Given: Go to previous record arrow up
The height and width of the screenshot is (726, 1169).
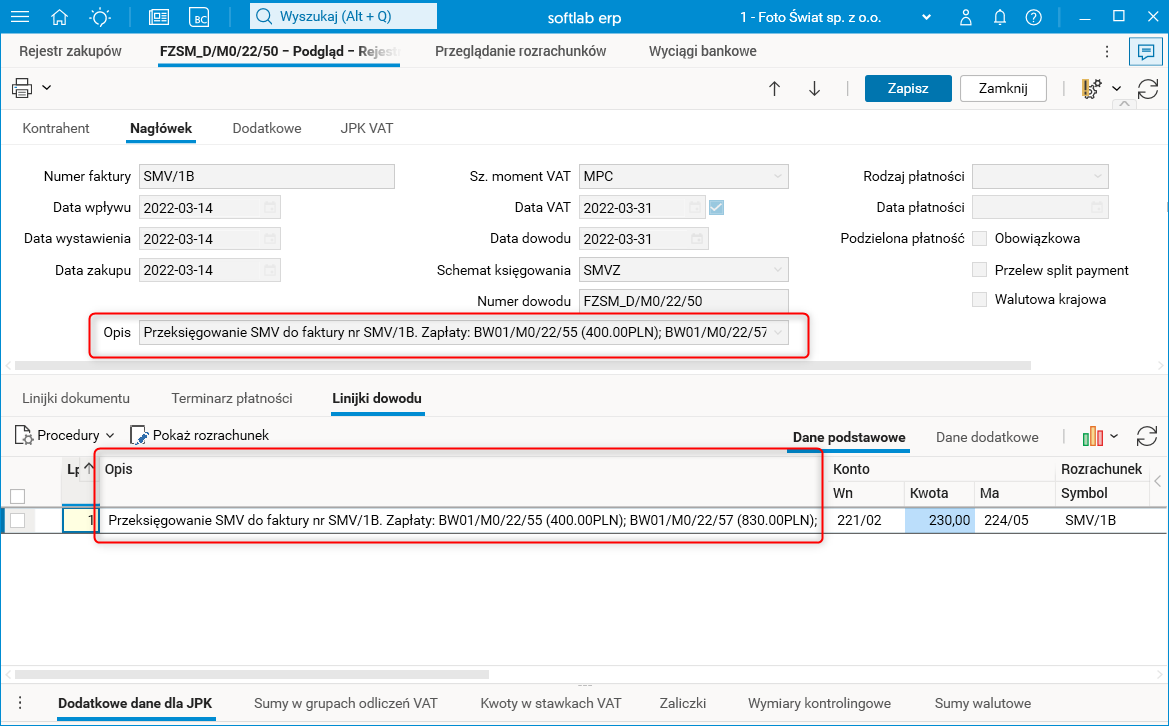Looking at the screenshot, I should [775, 89].
